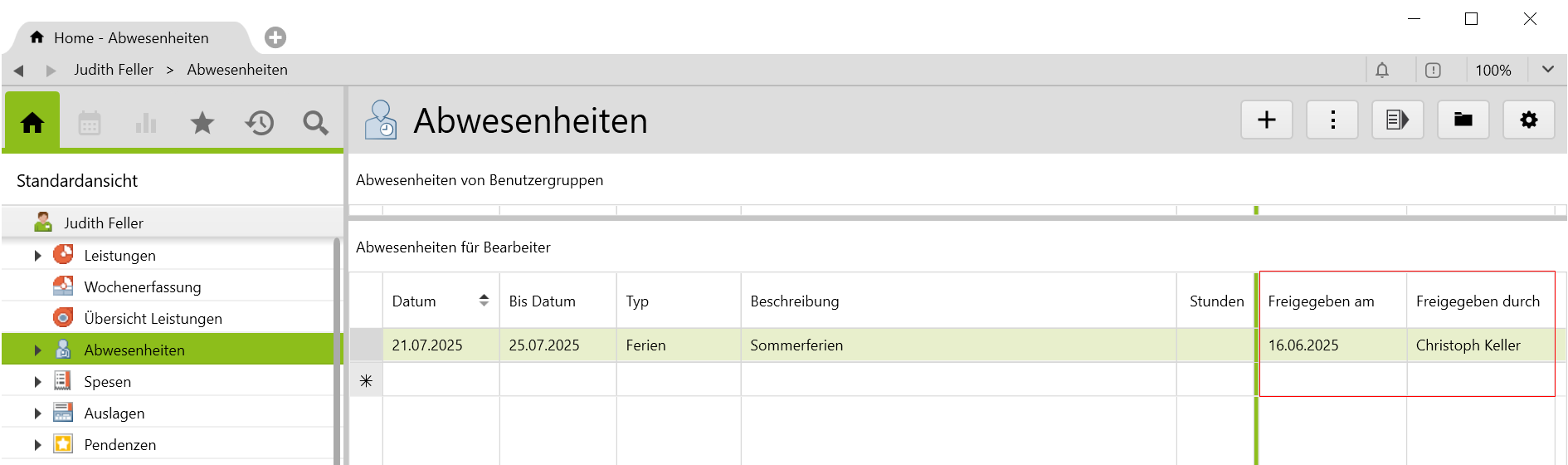The width and height of the screenshot is (1568, 465).
Task: Open Wochenerfassung in the sidebar tree
Action: (x=142, y=287)
